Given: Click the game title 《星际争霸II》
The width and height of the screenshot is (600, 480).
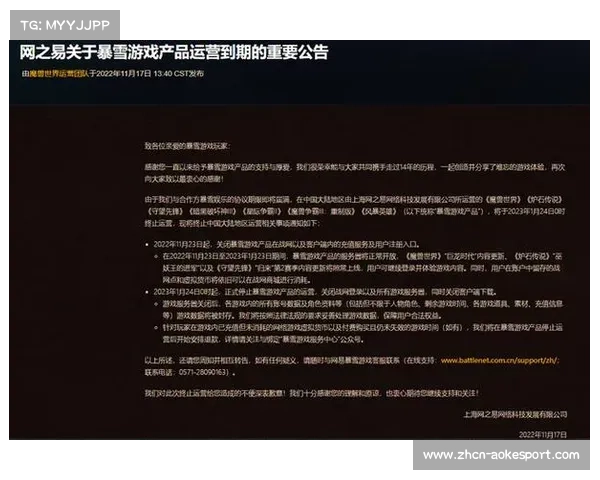Looking at the screenshot, I should [x=262, y=212].
